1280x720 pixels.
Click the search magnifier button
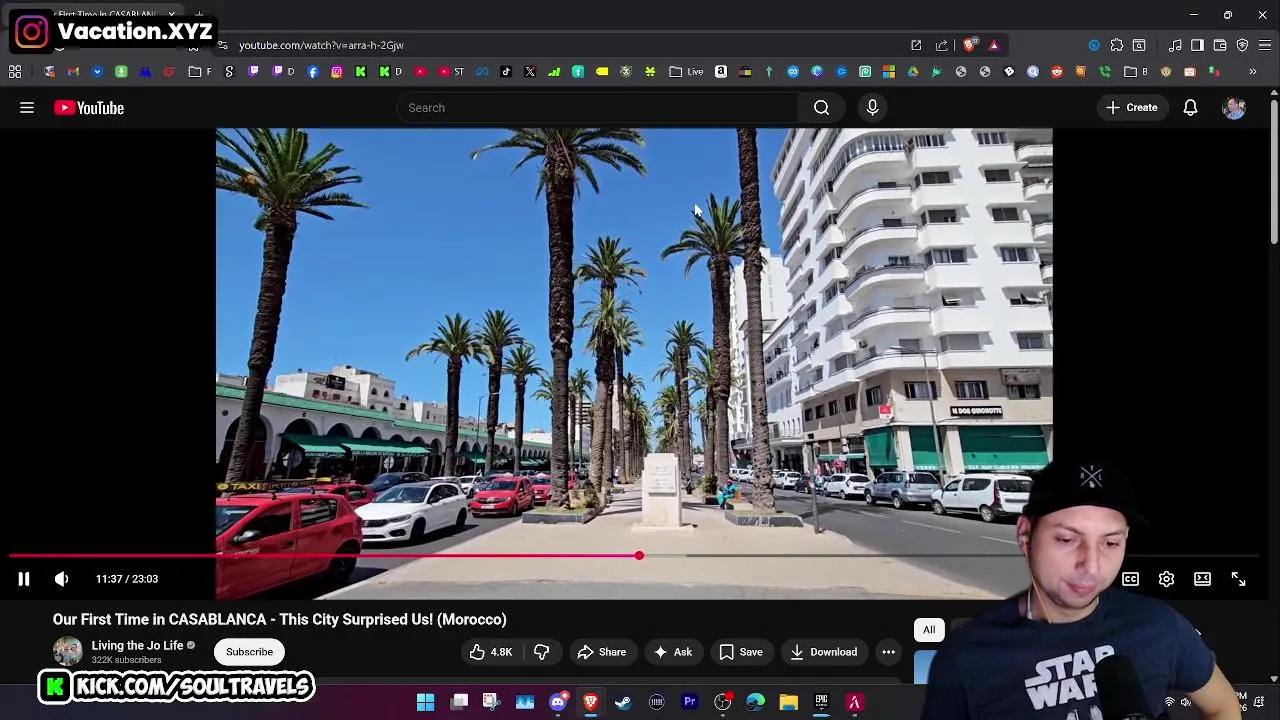pyautogui.click(x=821, y=108)
